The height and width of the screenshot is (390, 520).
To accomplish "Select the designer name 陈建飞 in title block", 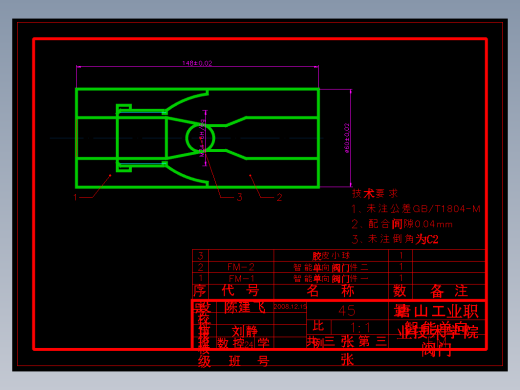I will click(245, 307).
